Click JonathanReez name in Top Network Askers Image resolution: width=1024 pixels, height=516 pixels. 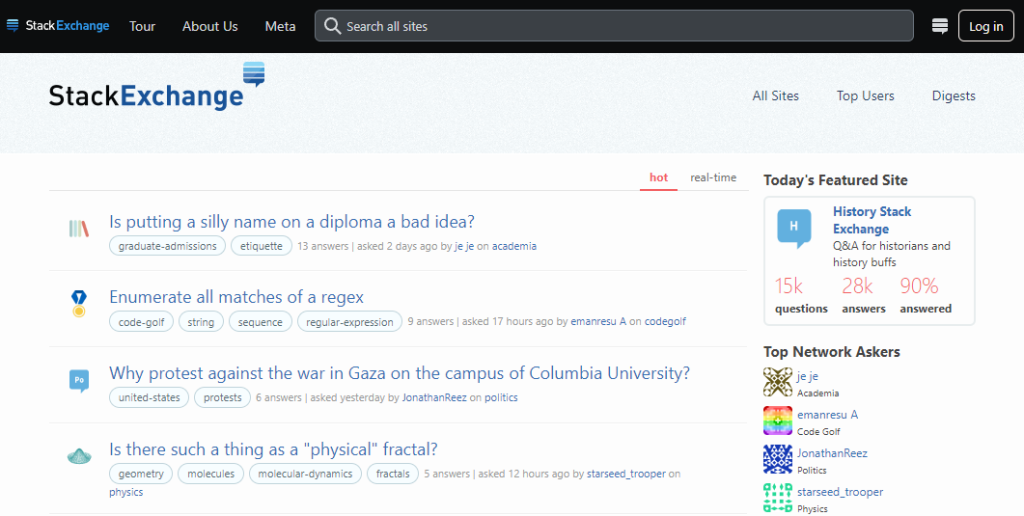[x=832, y=453]
